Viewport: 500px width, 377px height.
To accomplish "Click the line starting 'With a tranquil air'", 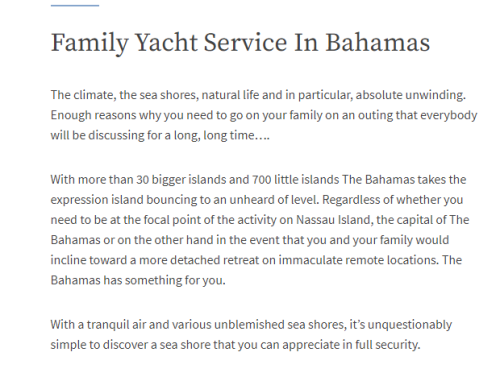I will click(x=251, y=325).
